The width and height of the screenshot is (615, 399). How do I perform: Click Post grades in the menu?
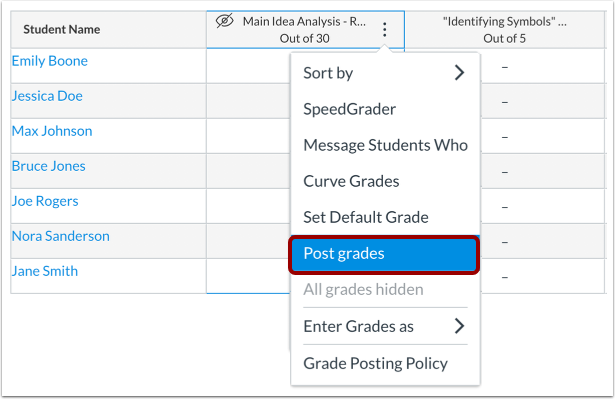pyautogui.click(x=384, y=253)
